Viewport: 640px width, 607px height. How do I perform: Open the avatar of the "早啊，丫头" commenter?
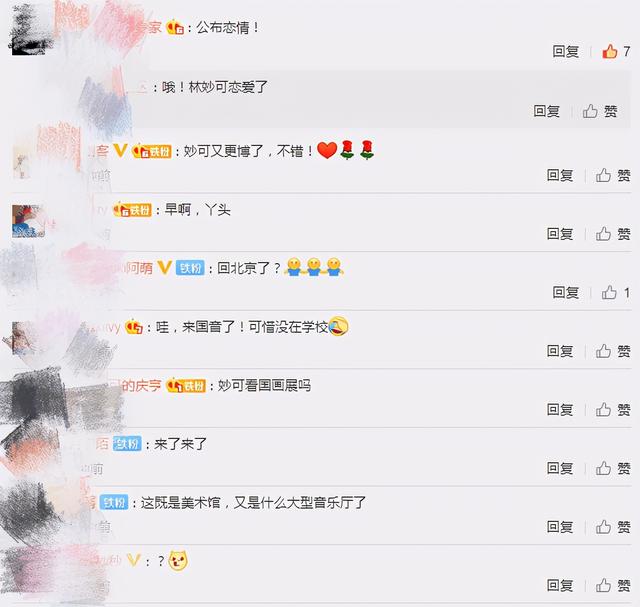pos(28,221)
